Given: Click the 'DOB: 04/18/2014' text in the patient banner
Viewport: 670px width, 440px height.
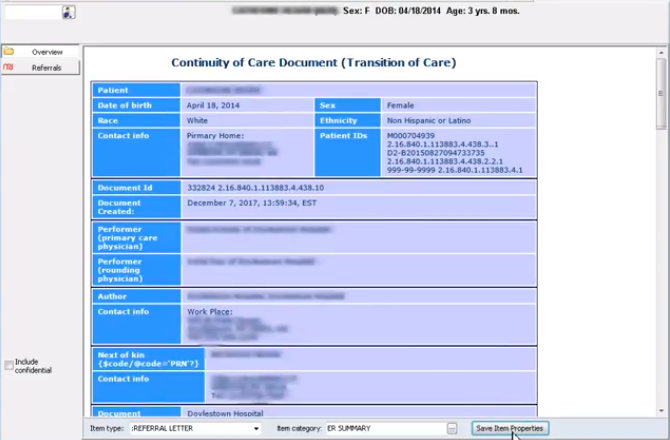Looking at the screenshot, I should pyautogui.click(x=408, y=11).
